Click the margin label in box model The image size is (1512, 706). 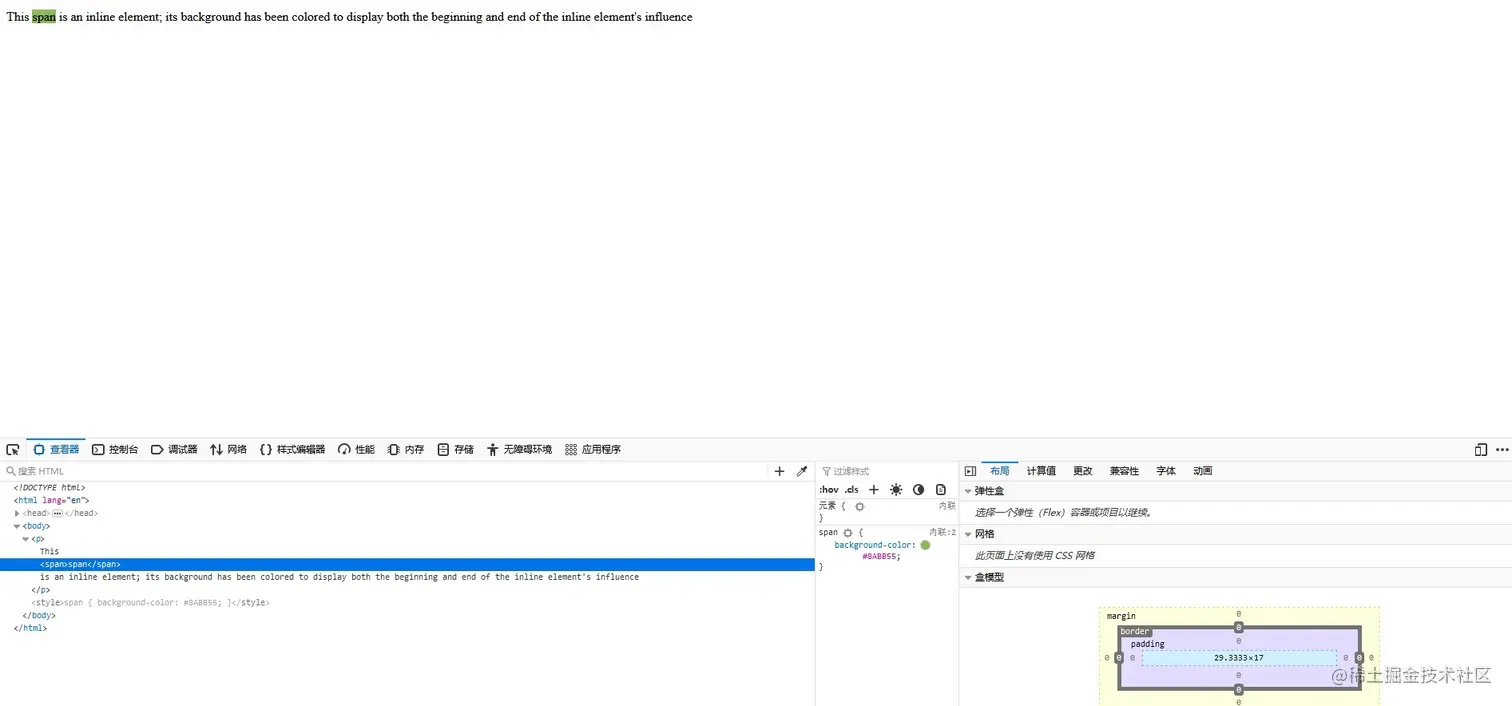[1121, 616]
